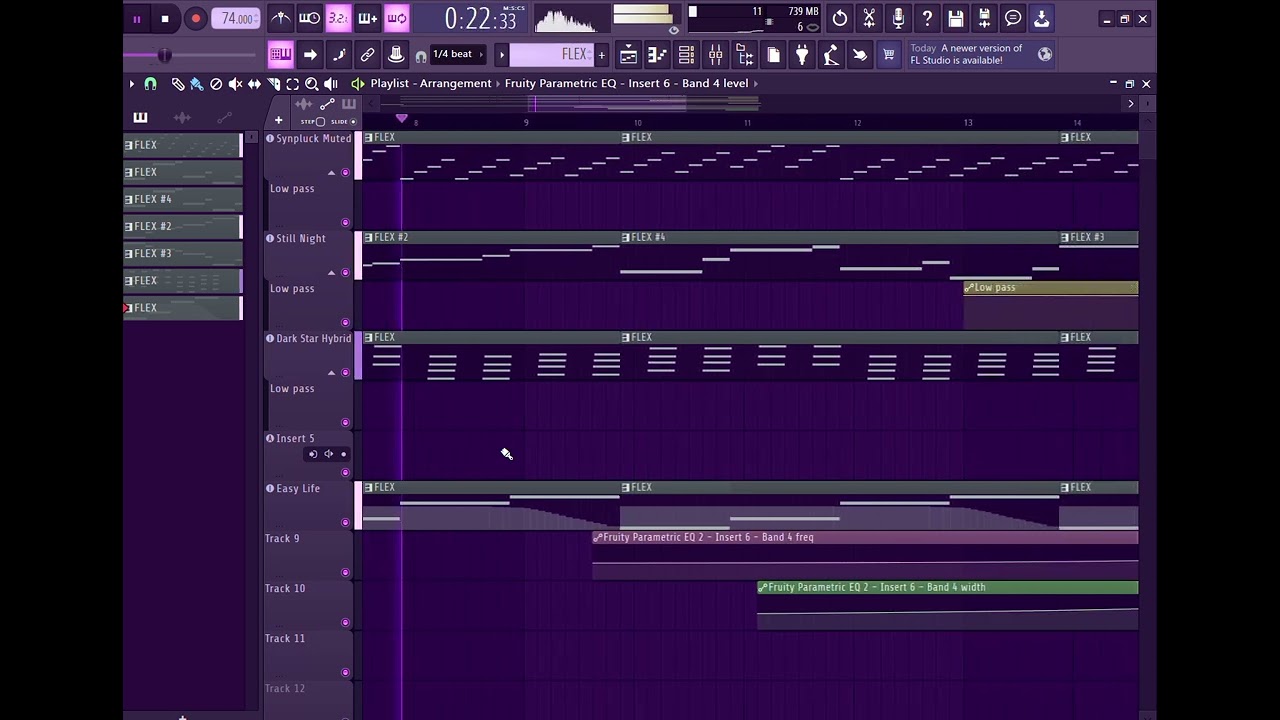Show automation clips tab in picker panel
Image resolution: width=1280 pixels, height=720 pixels.
coord(224,118)
